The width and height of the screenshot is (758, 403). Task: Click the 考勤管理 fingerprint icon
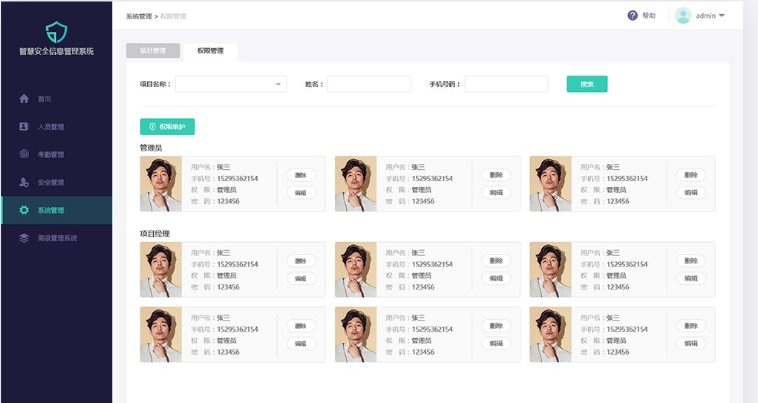24,155
